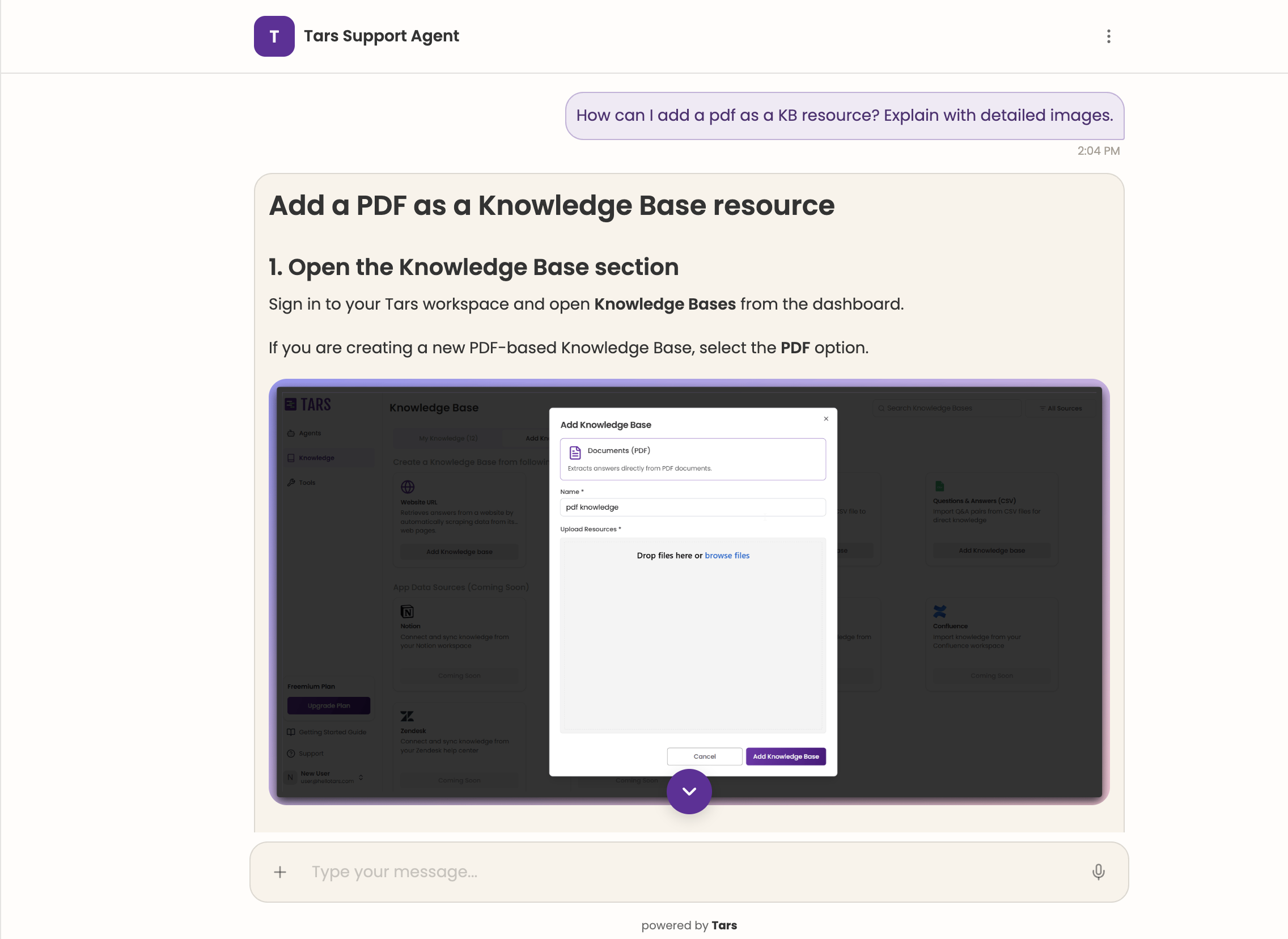In tutorial screenshot, click My Knowledge (12) tab

click(448, 438)
